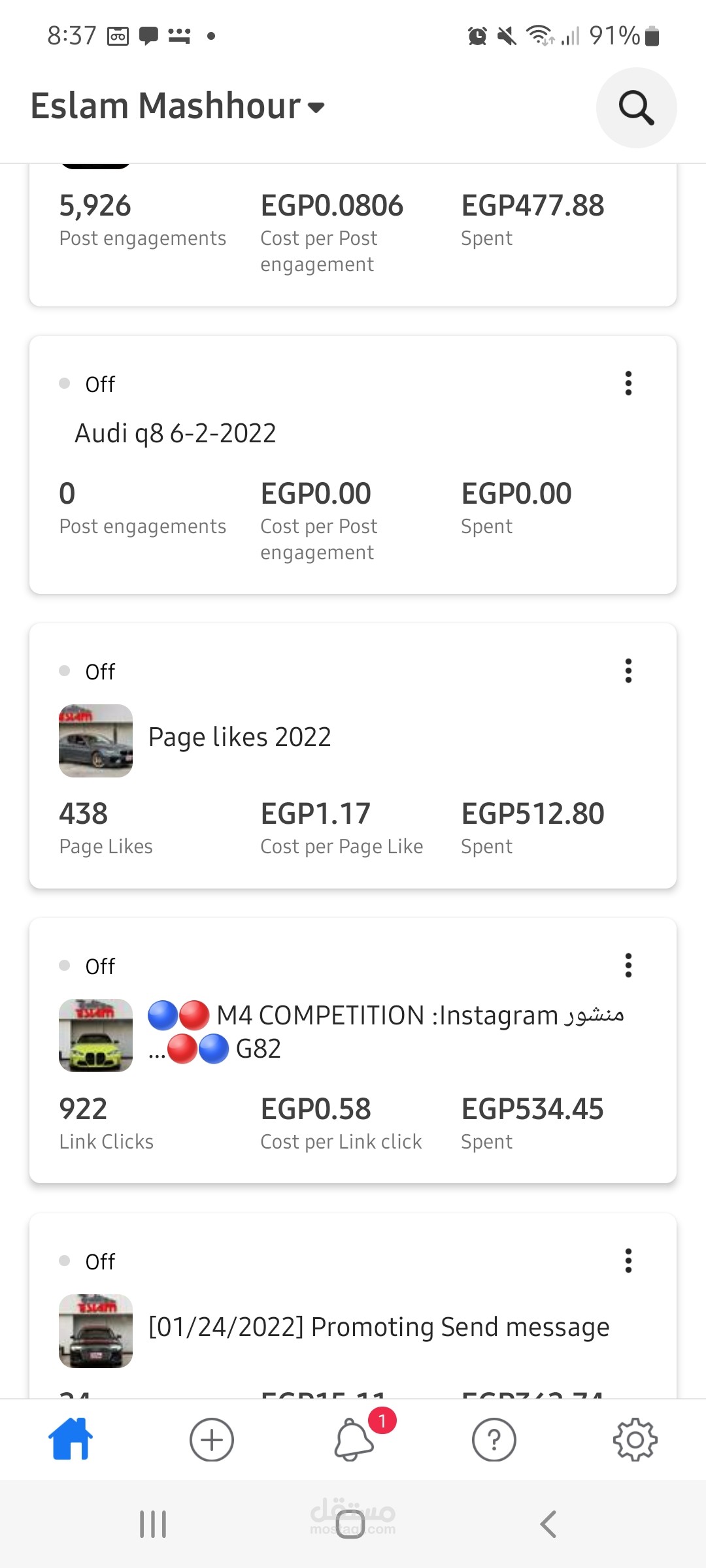Tap the create ad plus icon

pos(211,1439)
